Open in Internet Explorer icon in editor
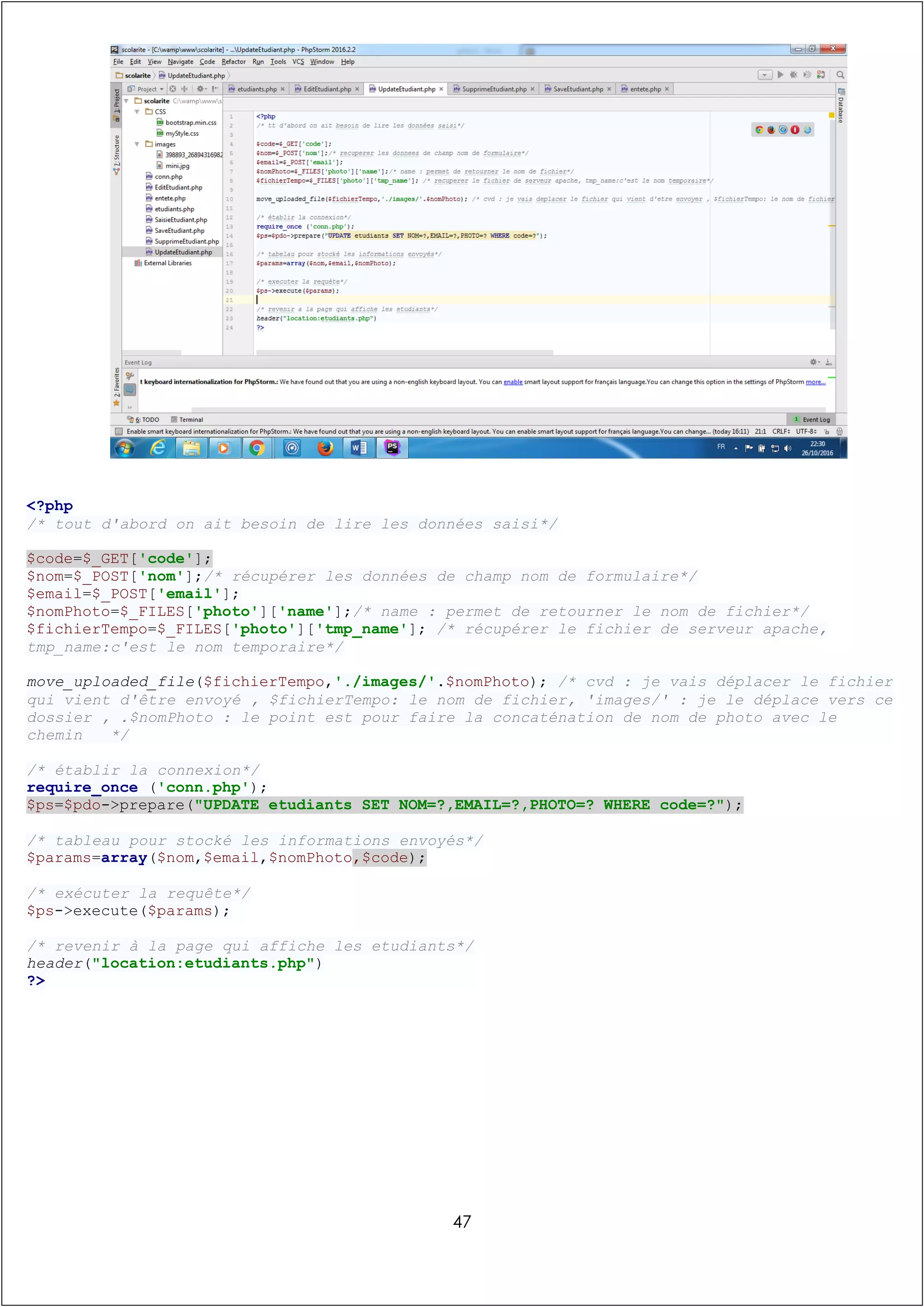This screenshot has height=1307, width=924. (807, 130)
